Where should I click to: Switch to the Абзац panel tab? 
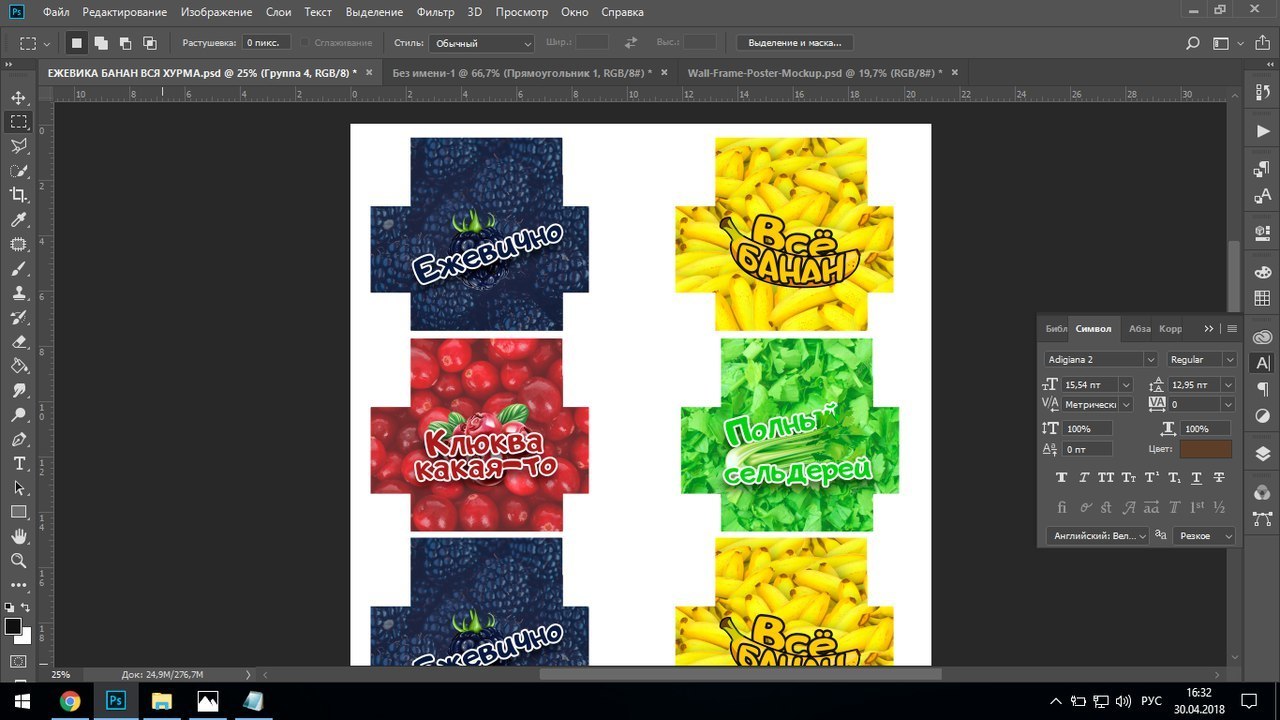pos(1139,328)
